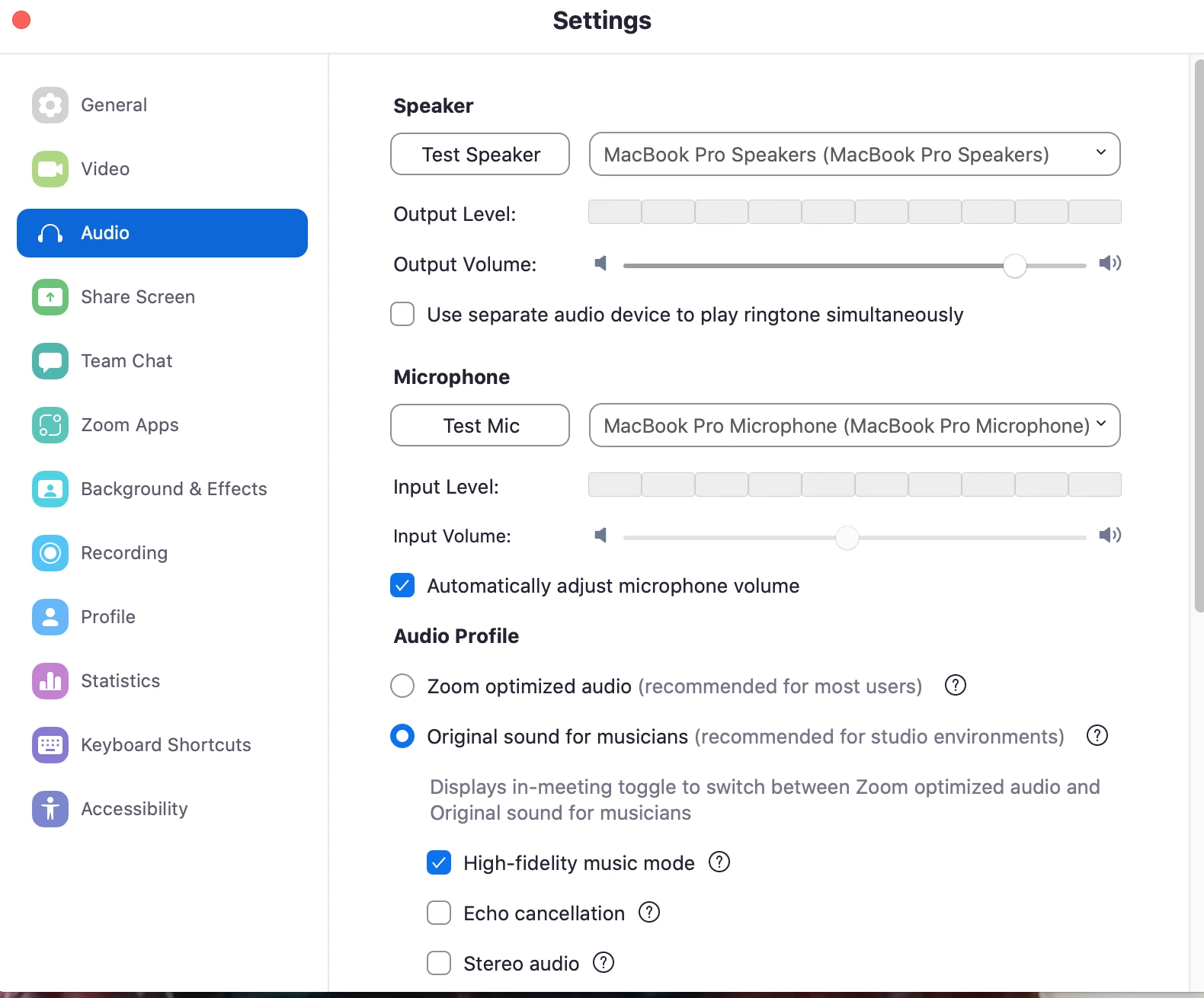Click the Accessibility label in sidebar
1204x998 pixels.
[x=134, y=809]
